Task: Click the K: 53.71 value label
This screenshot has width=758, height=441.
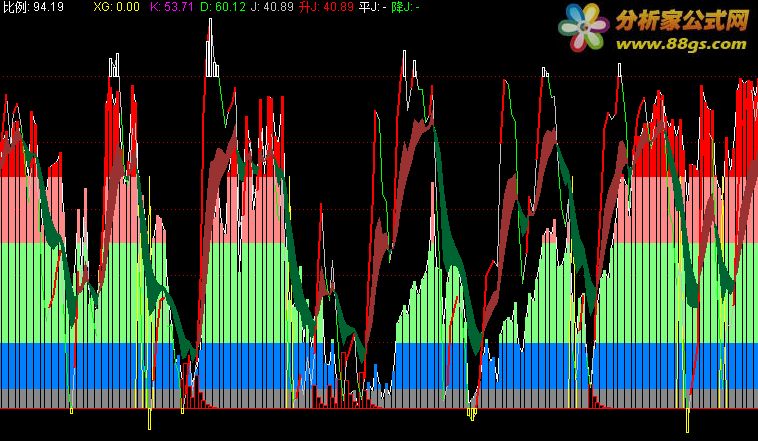Action: tap(171, 7)
